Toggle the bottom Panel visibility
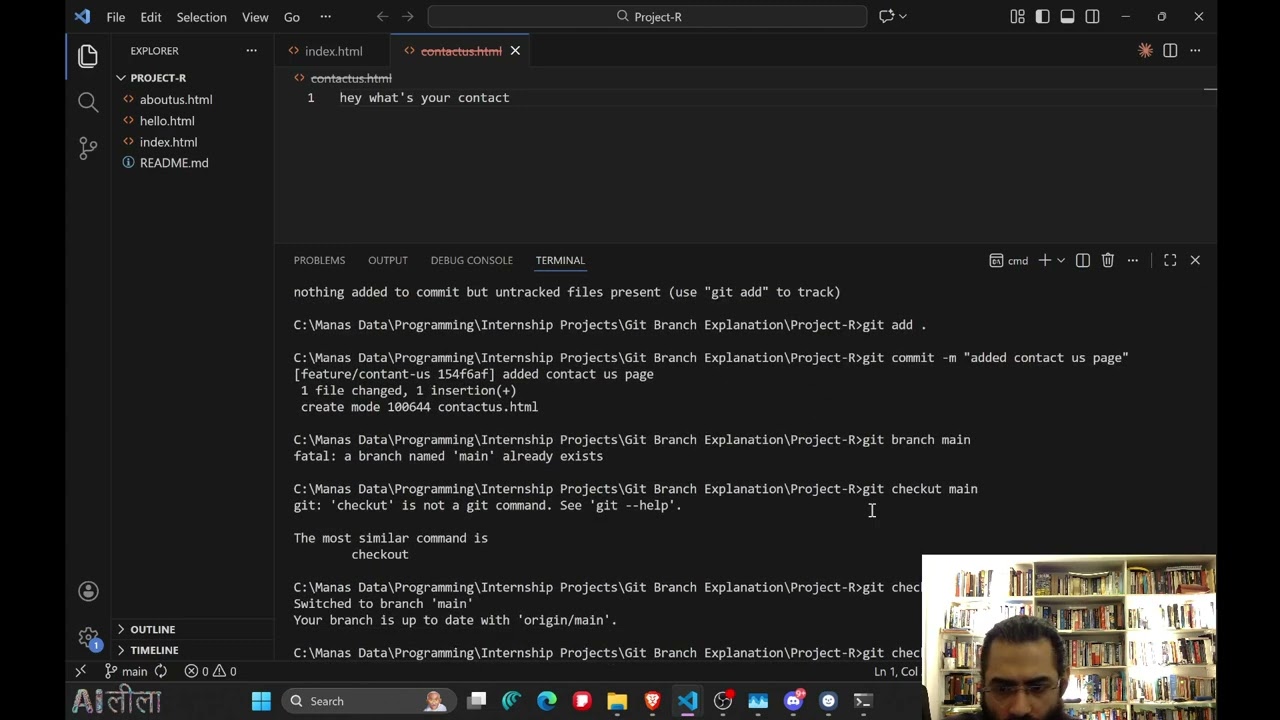 tap(1067, 16)
